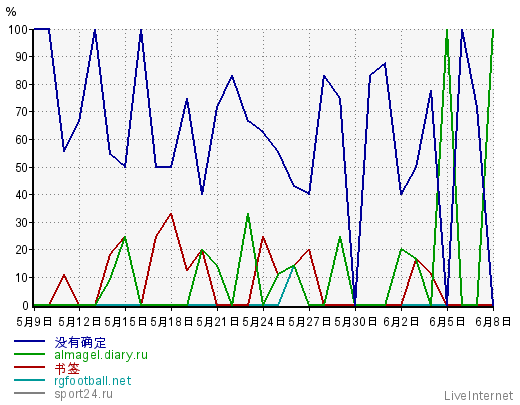Click the teal rgfootball.net legend line swatch
520x405 pixels.
[29, 380]
